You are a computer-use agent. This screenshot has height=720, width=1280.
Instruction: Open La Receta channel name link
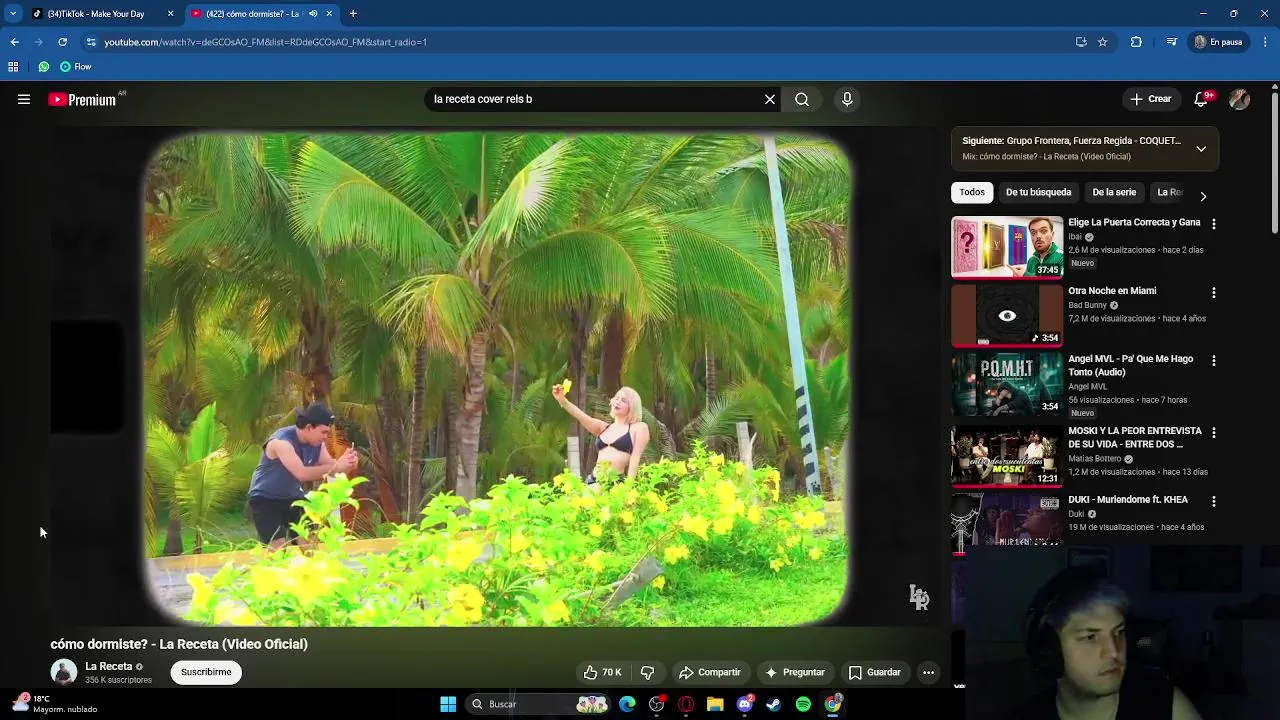pyautogui.click(x=108, y=666)
